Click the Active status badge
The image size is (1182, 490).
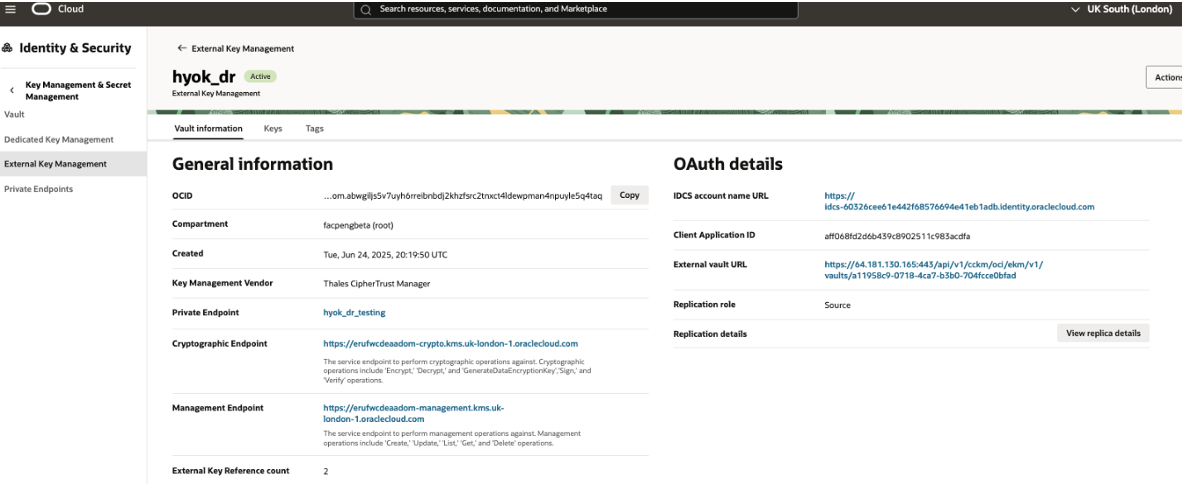point(261,76)
